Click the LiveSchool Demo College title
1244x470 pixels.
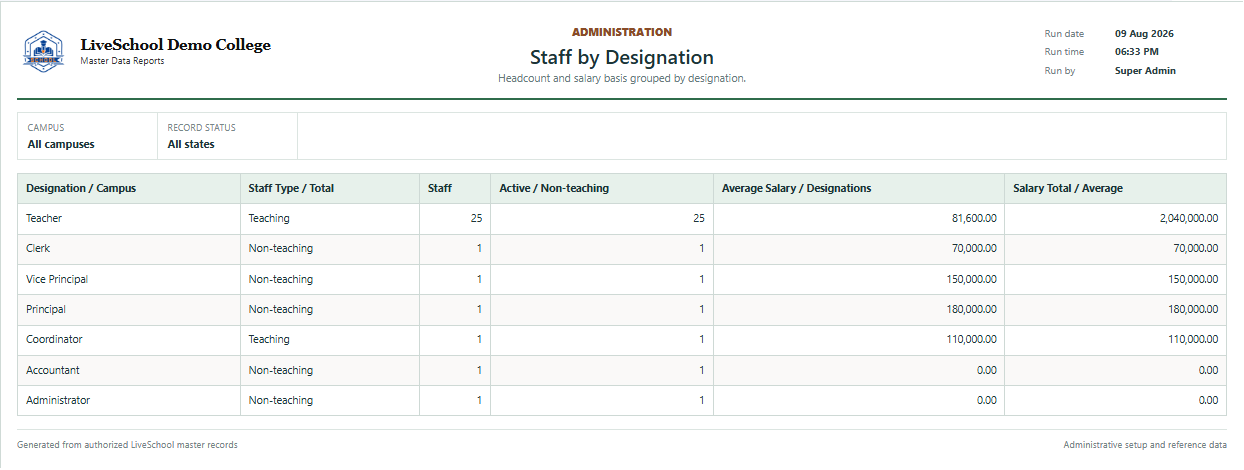[x=175, y=45]
